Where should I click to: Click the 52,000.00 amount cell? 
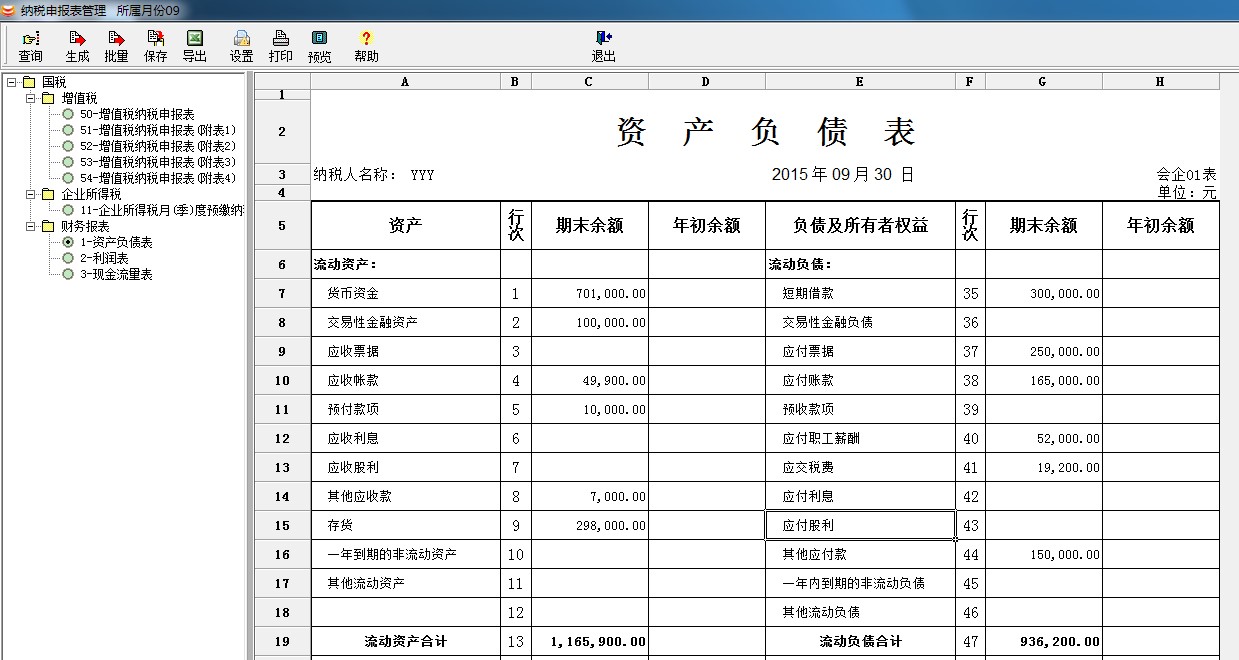click(1043, 438)
